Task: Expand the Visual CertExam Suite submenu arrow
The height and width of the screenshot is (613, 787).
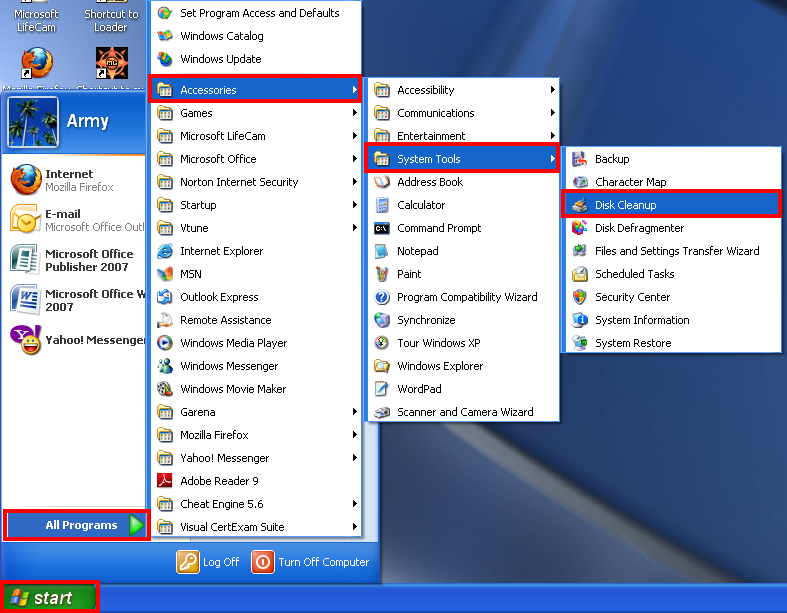Action: [354, 527]
